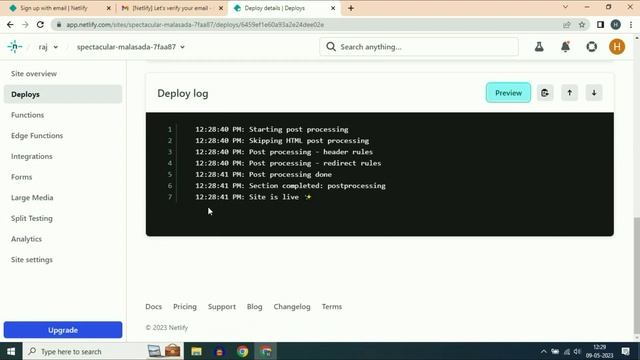This screenshot has width=640, height=360.
Task: Select Deploys in sidebar
Action: (x=63, y=94)
